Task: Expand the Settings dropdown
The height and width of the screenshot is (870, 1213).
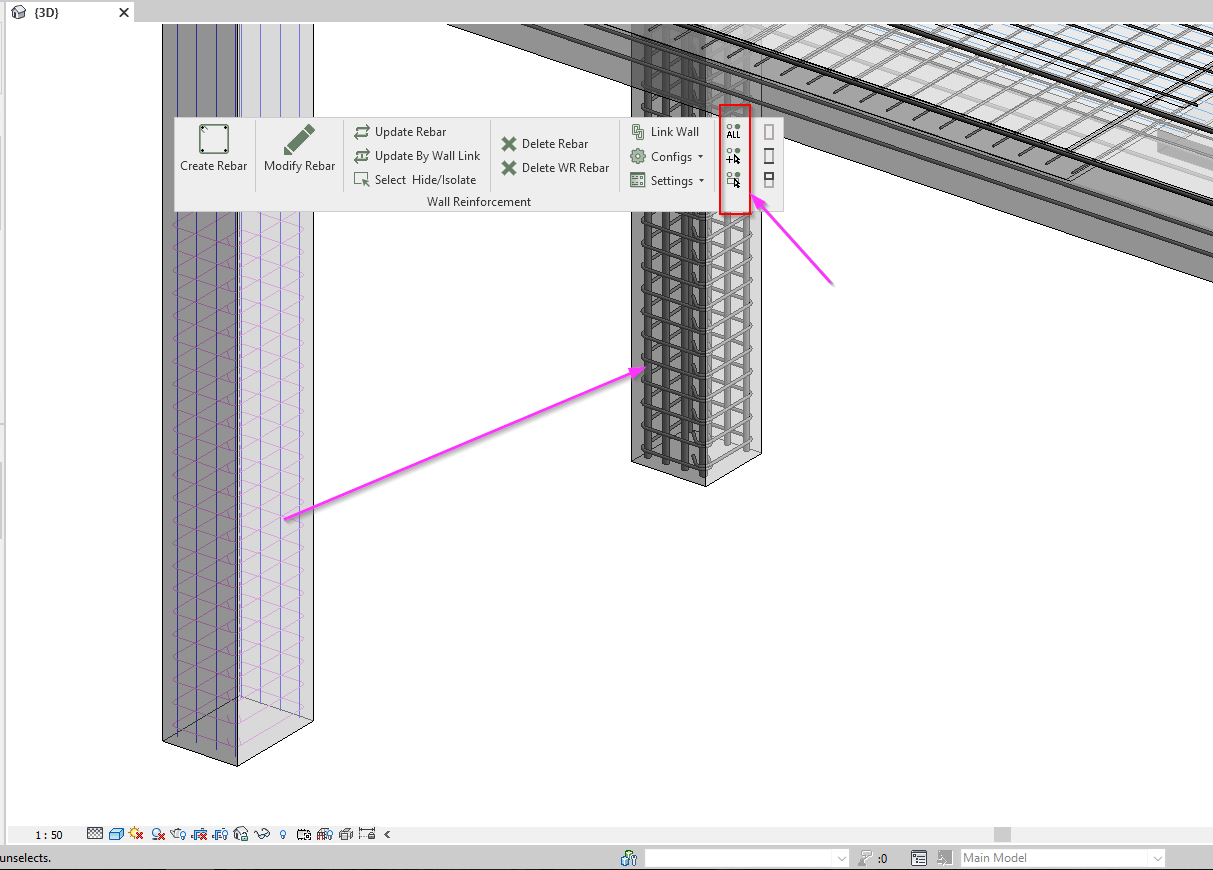Action: pyautogui.click(x=668, y=180)
